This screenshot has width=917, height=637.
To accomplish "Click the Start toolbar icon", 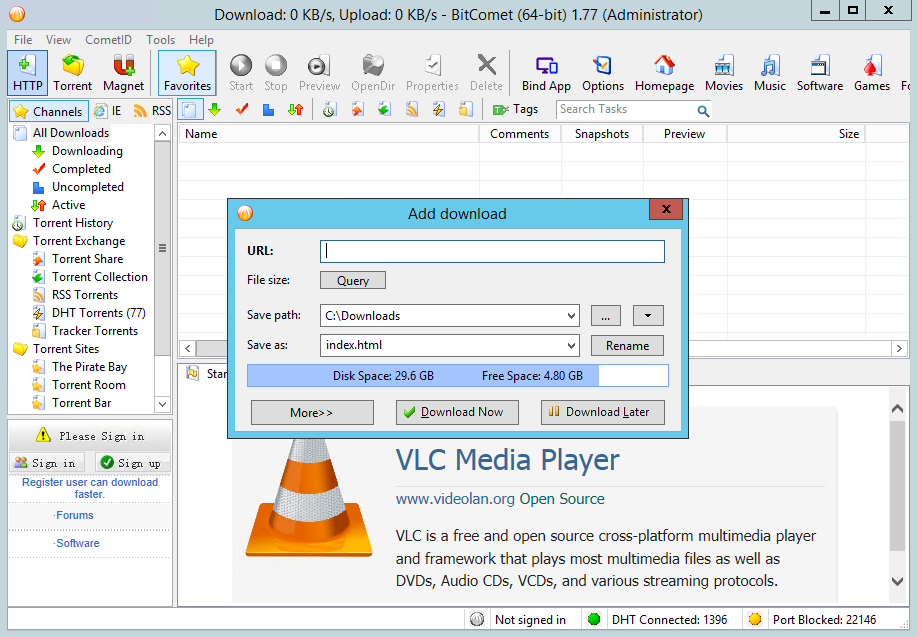I will tap(241, 73).
